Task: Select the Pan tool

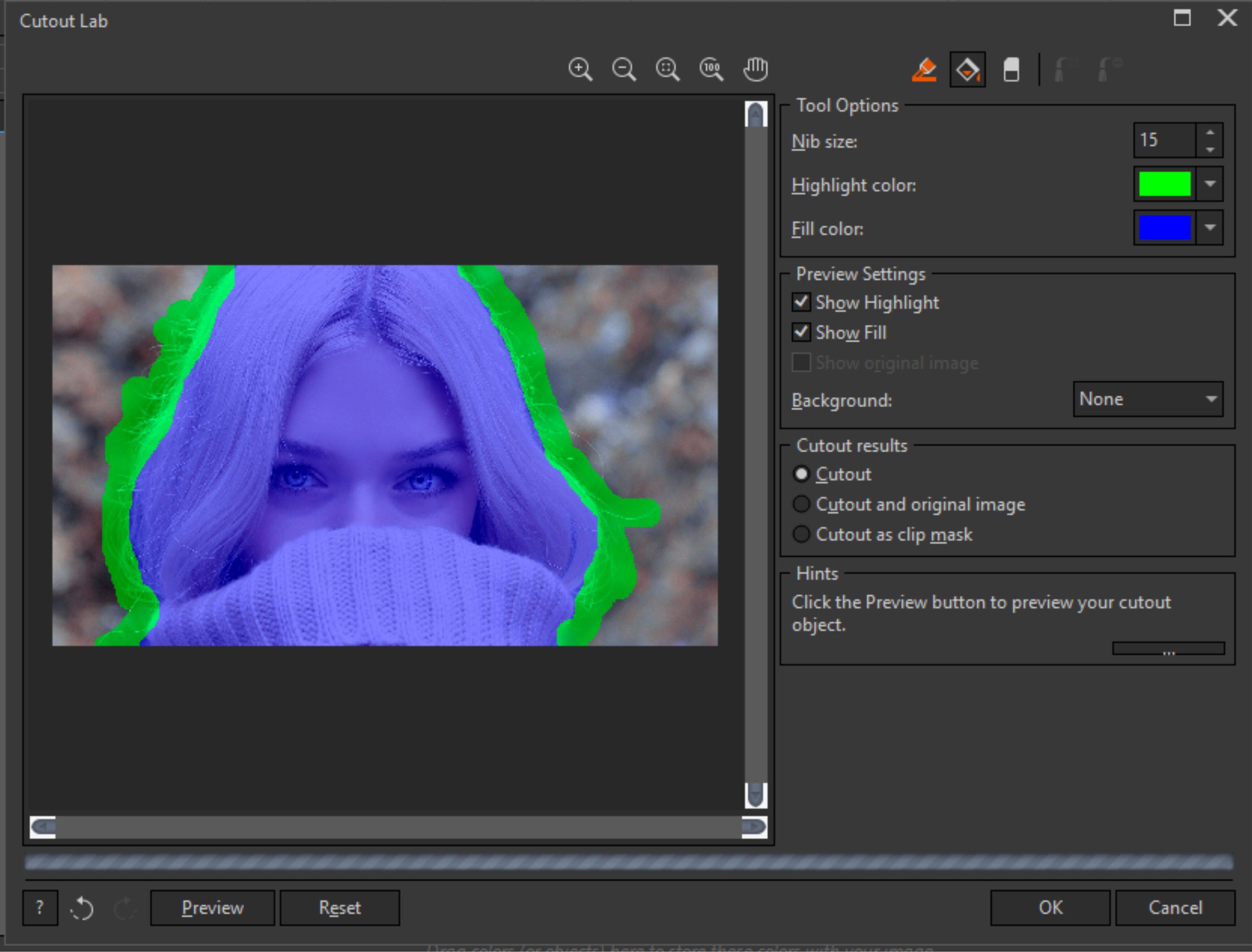Action: (x=756, y=69)
